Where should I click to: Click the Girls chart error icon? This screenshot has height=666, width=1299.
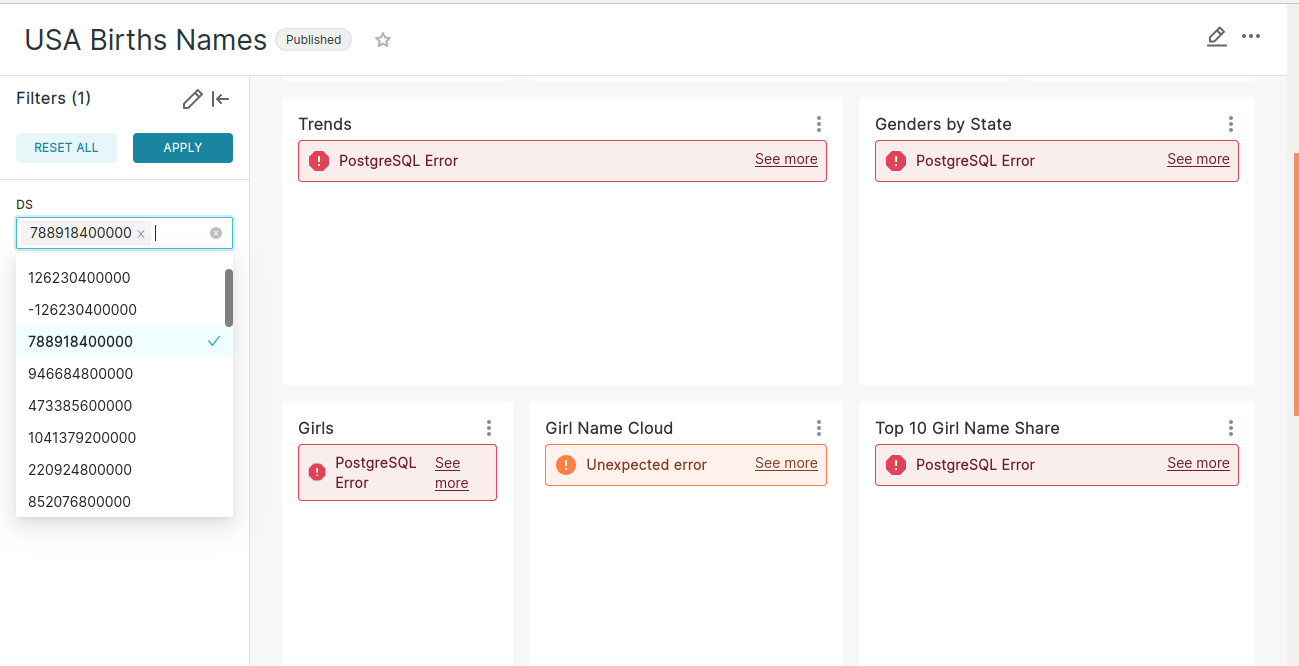coord(317,472)
